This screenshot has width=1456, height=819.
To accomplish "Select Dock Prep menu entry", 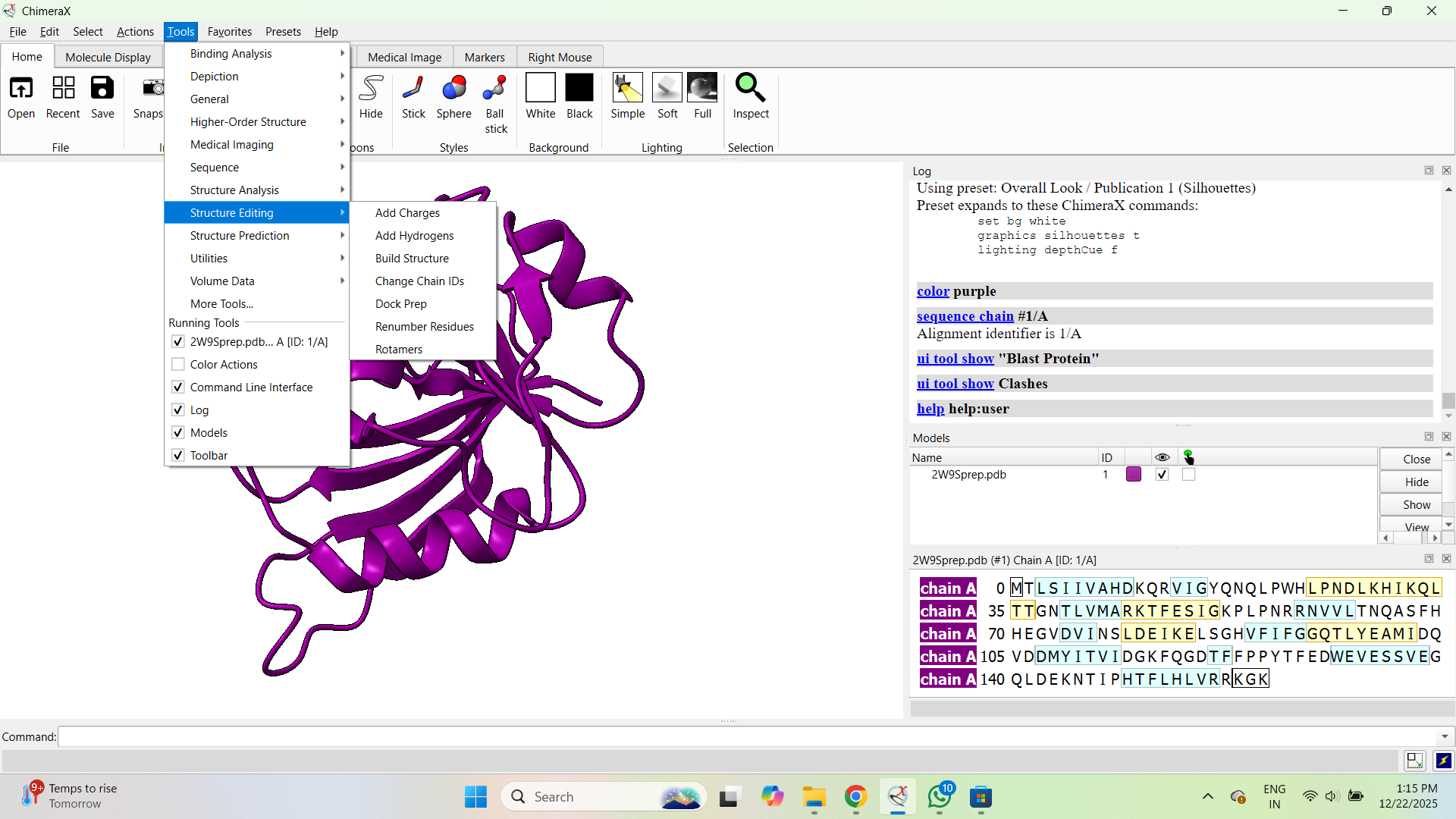I will [400, 304].
